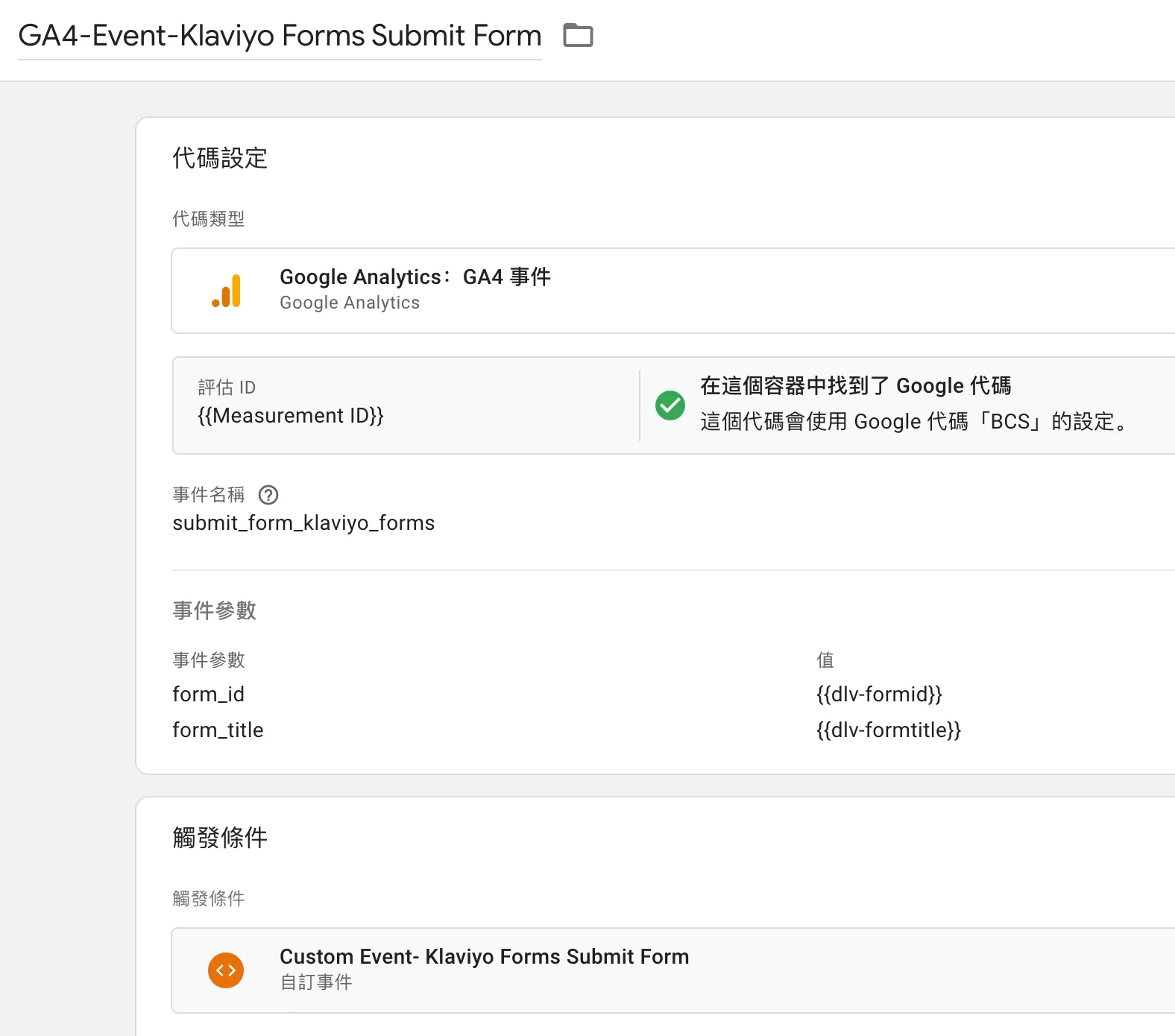The image size is (1175, 1036).
Task: Click the 評估 ID label
Action: (x=227, y=388)
